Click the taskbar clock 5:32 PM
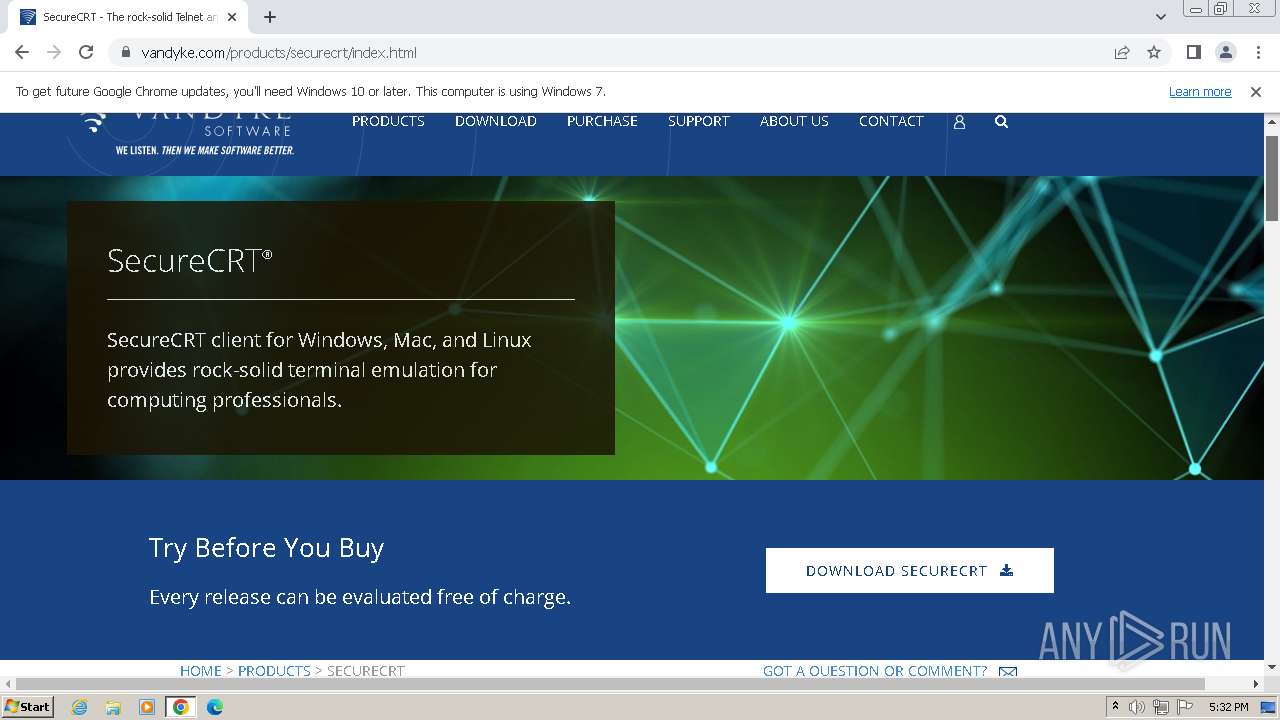Image resolution: width=1280 pixels, height=720 pixels. 1228,707
